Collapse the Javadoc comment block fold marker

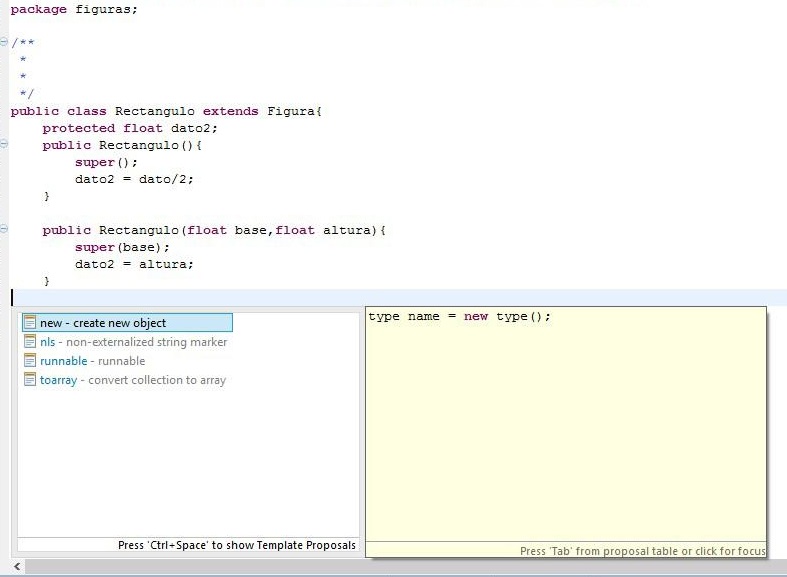4,43
